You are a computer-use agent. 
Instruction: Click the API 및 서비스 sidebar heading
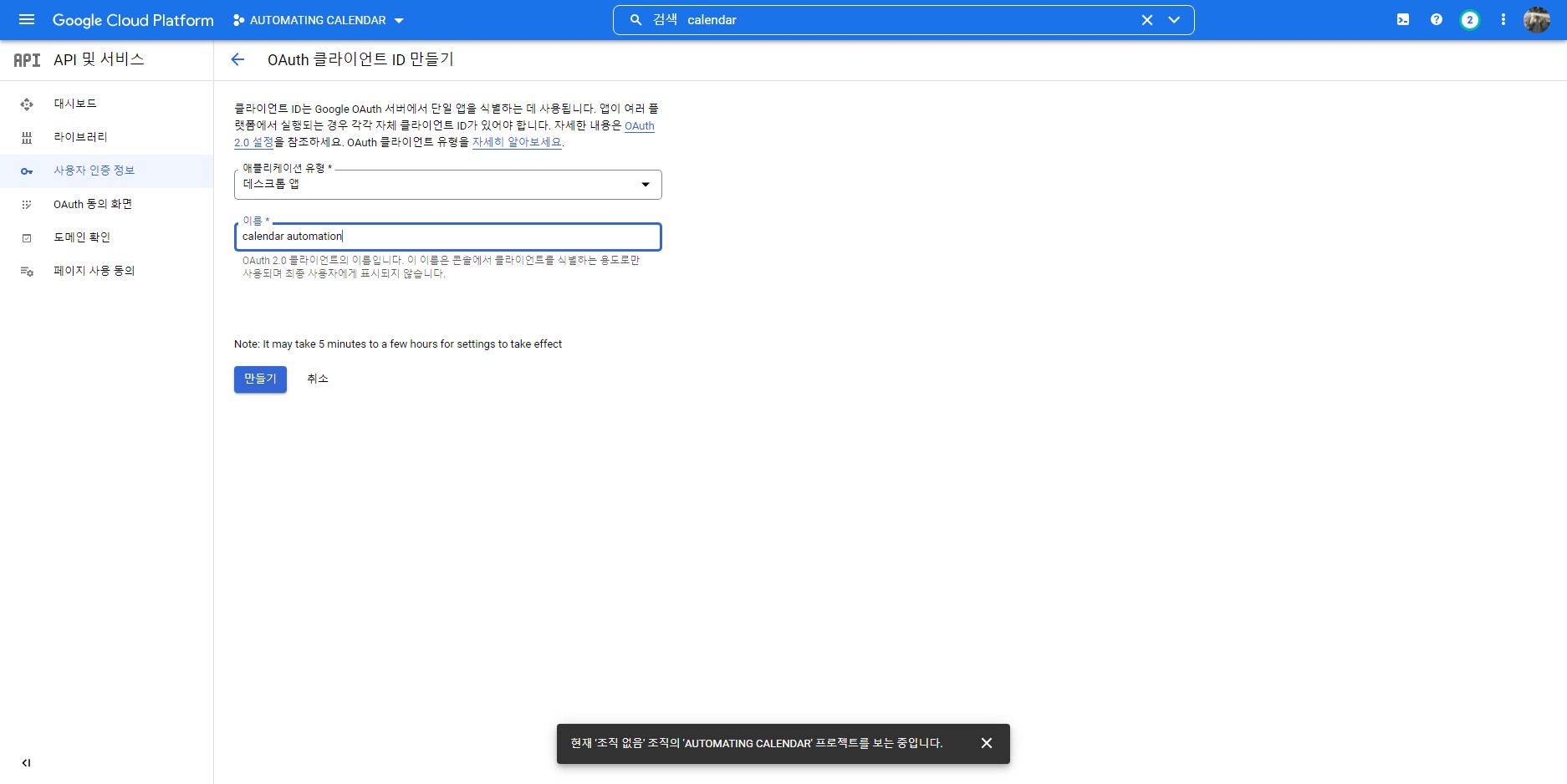[x=99, y=60]
